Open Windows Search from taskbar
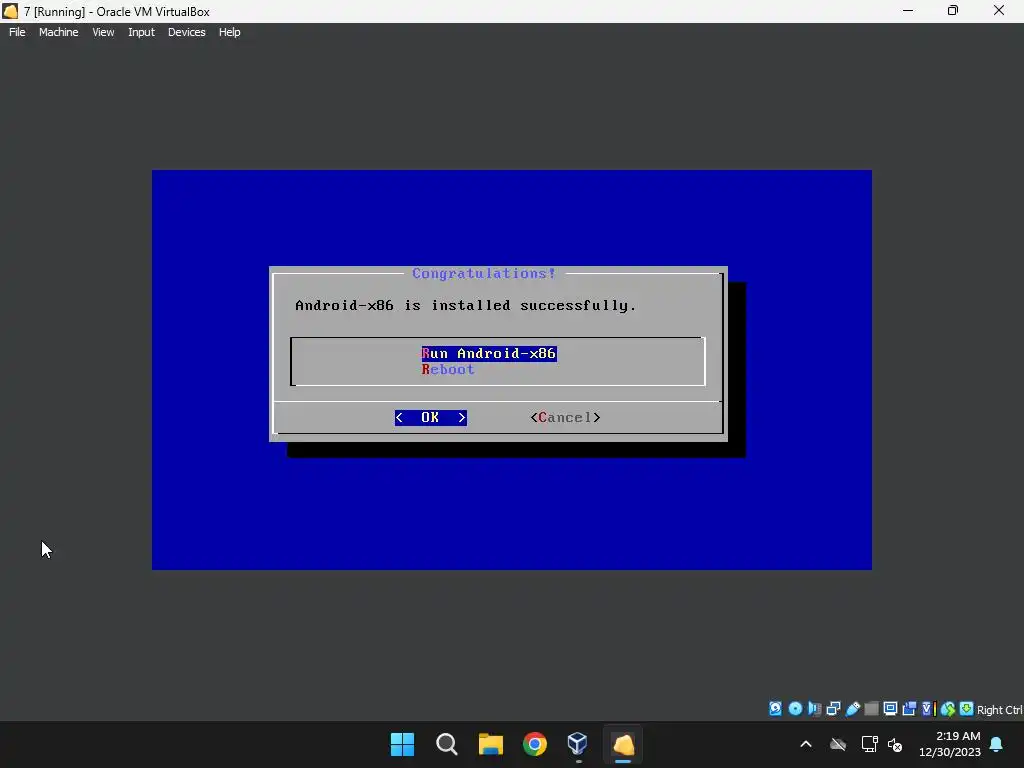1024x768 pixels. pyautogui.click(x=447, y=744)
